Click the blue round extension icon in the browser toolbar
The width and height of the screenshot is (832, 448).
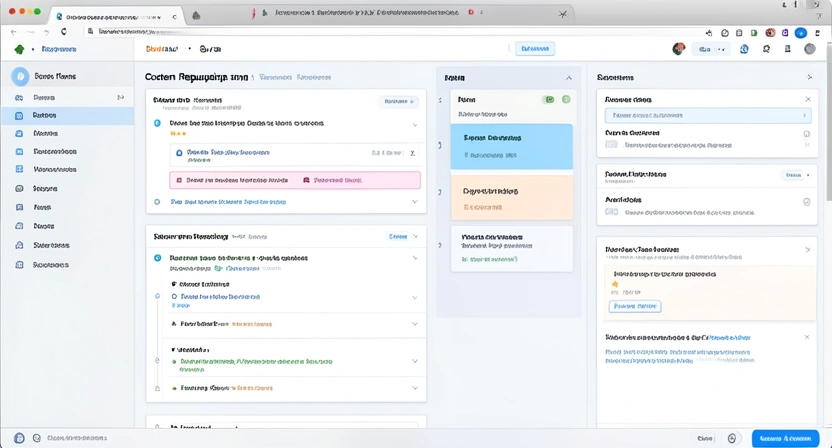801,33
